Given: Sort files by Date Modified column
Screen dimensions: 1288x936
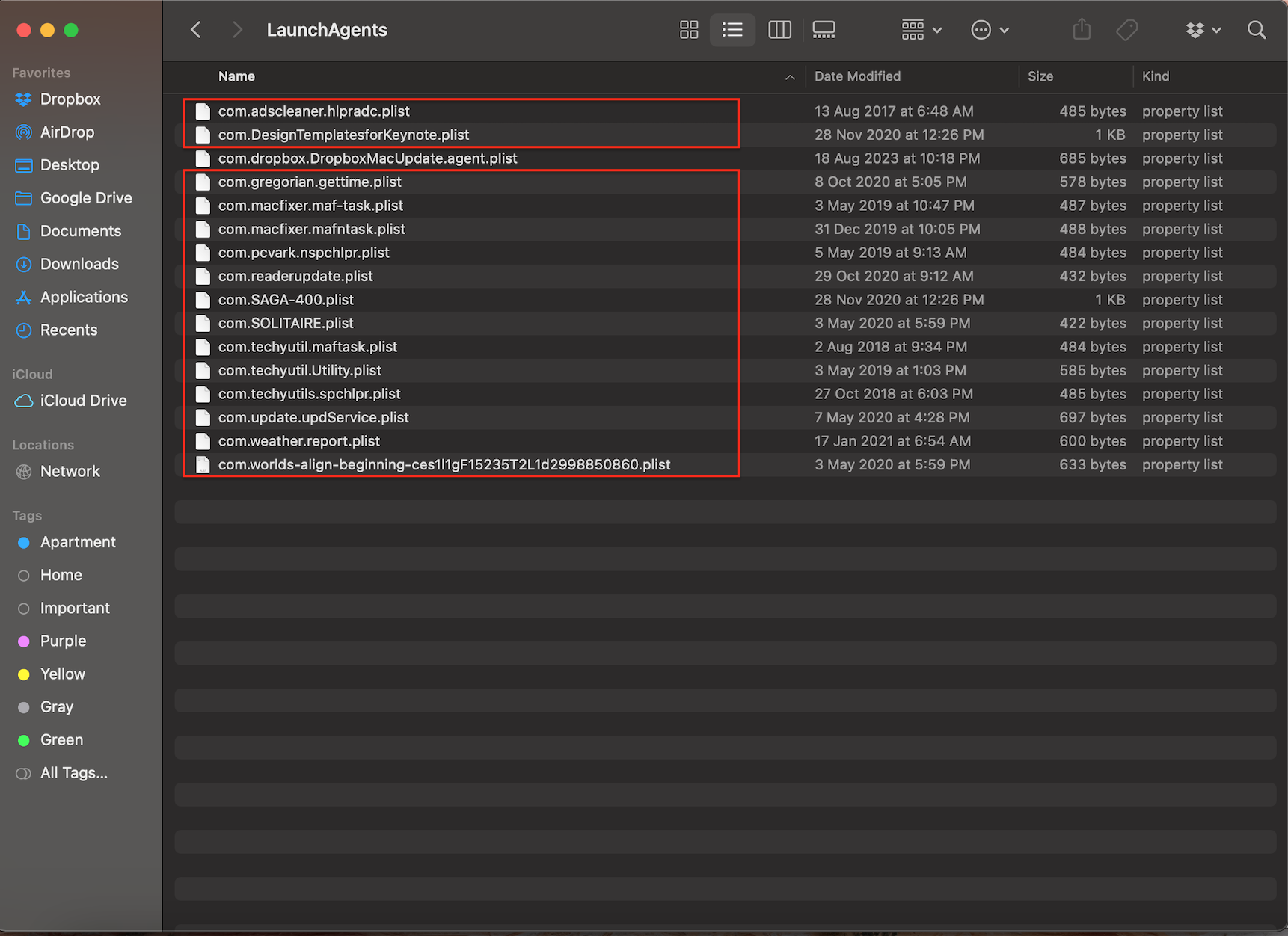Looking at the screenshot, I should click(857, 76).
